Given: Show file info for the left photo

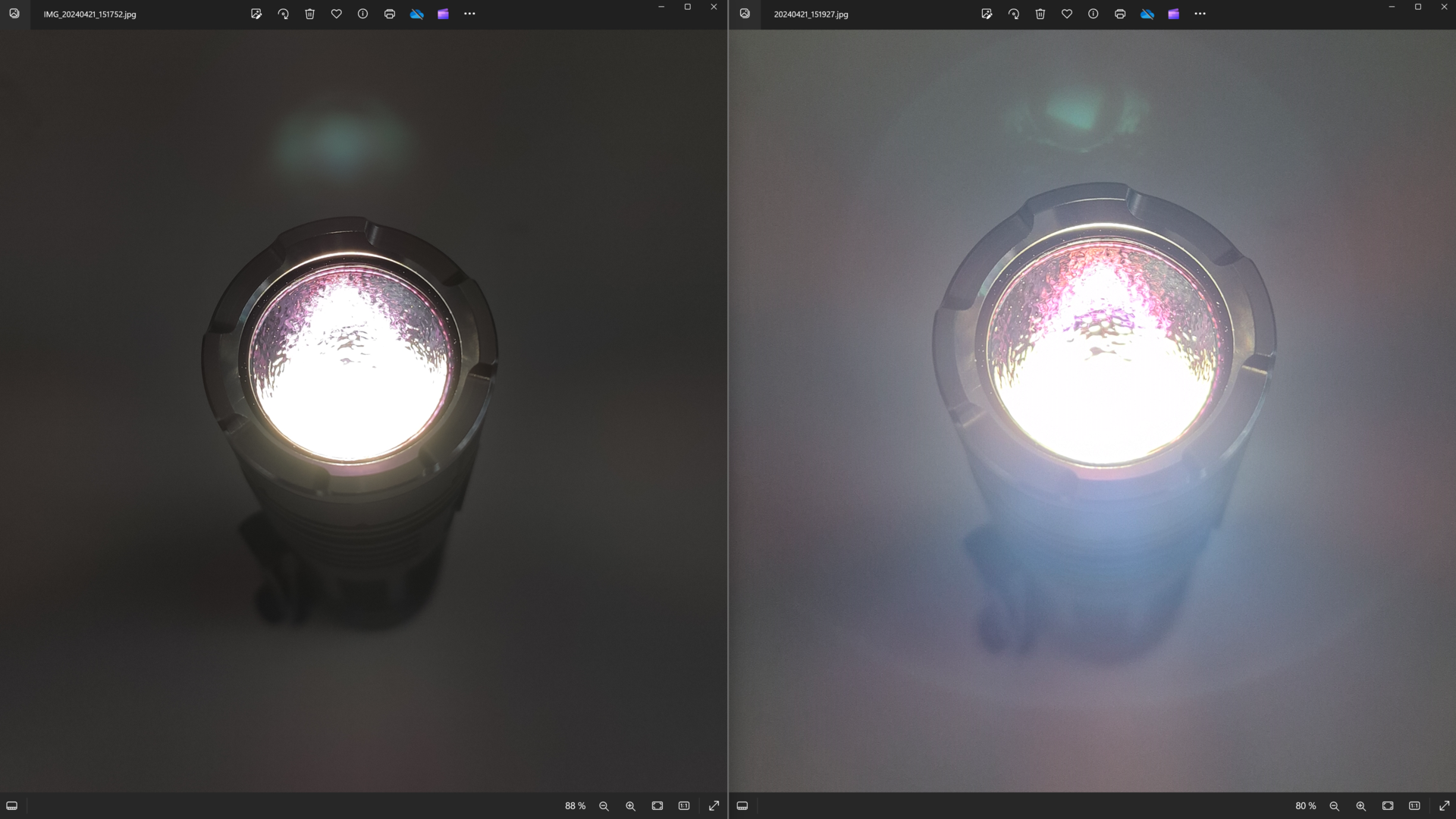Looking at the screenshot, I should [362, 14].
